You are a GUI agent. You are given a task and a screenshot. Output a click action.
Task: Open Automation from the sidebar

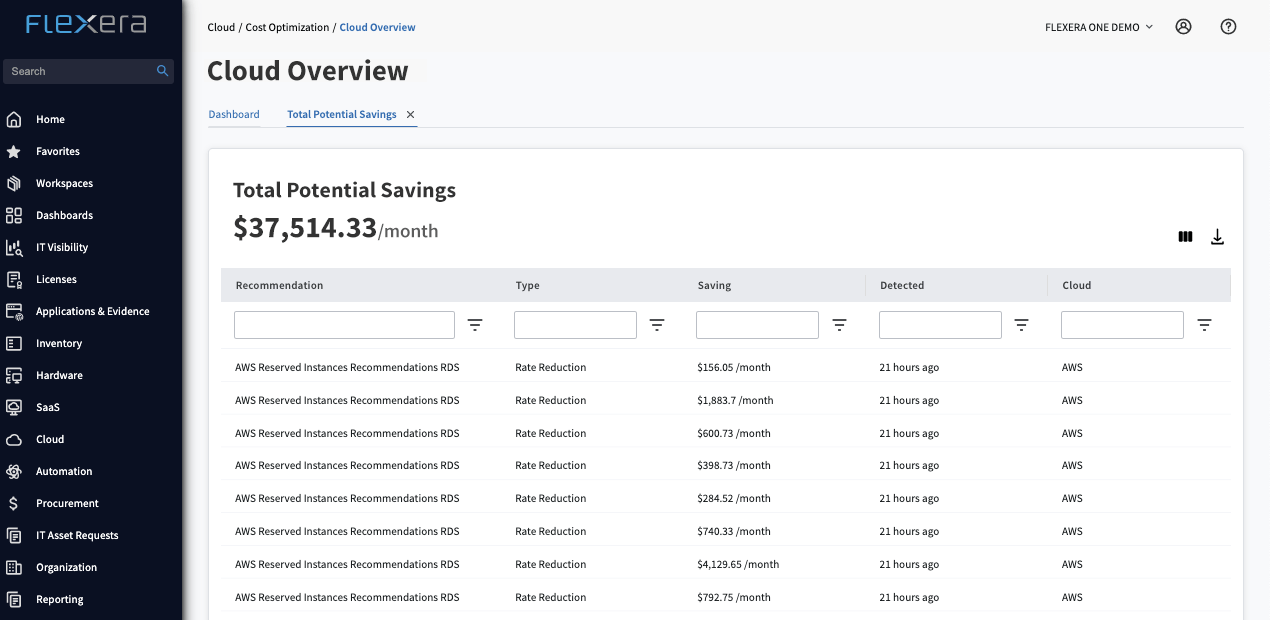(64, 471)
